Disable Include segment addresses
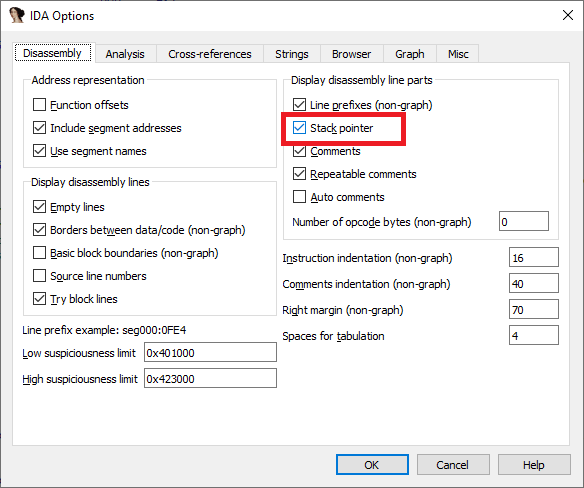Image resolution: width=584 pixels, height=488 pixels. [39, 128]
